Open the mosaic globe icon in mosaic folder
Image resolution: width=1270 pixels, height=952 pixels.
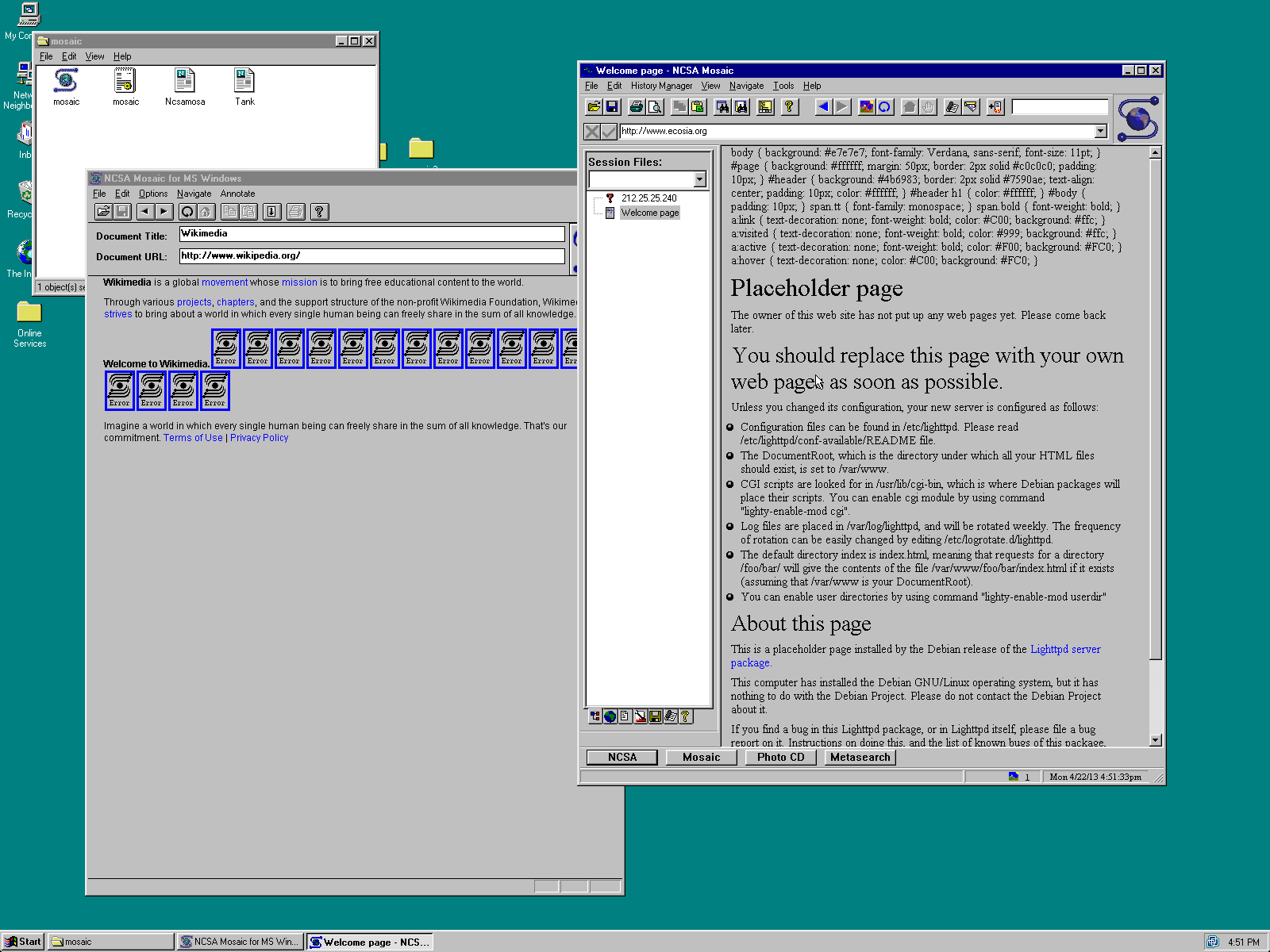coord(67,86)
